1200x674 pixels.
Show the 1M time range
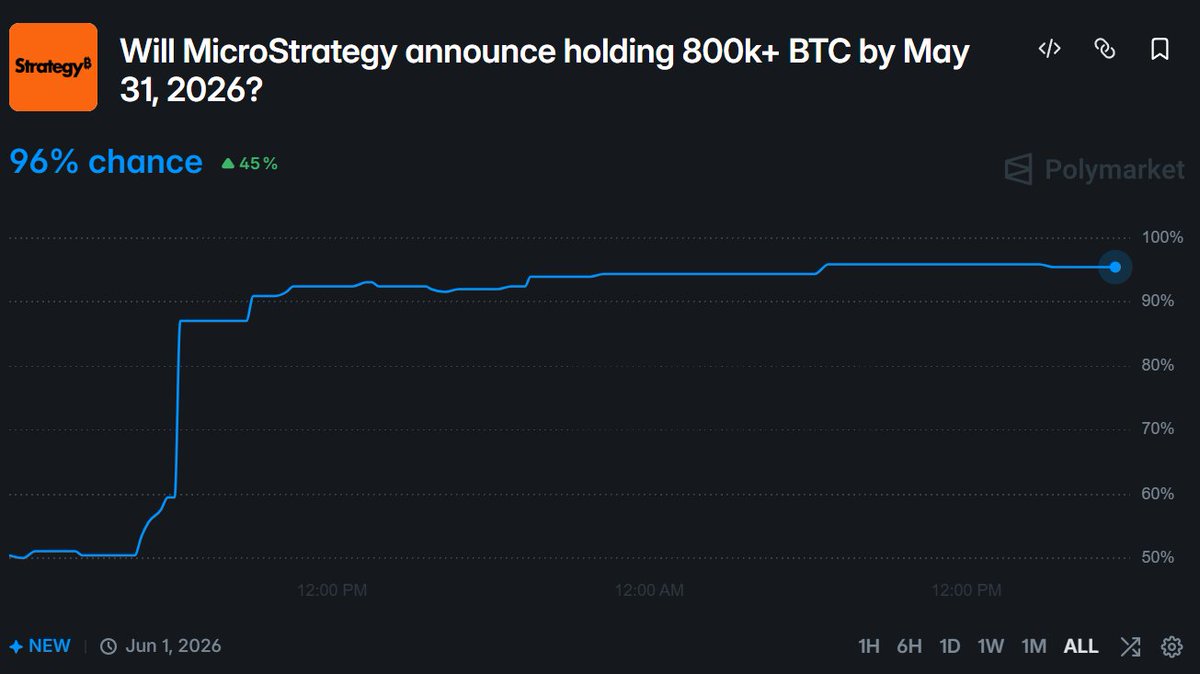[1033, 646]
